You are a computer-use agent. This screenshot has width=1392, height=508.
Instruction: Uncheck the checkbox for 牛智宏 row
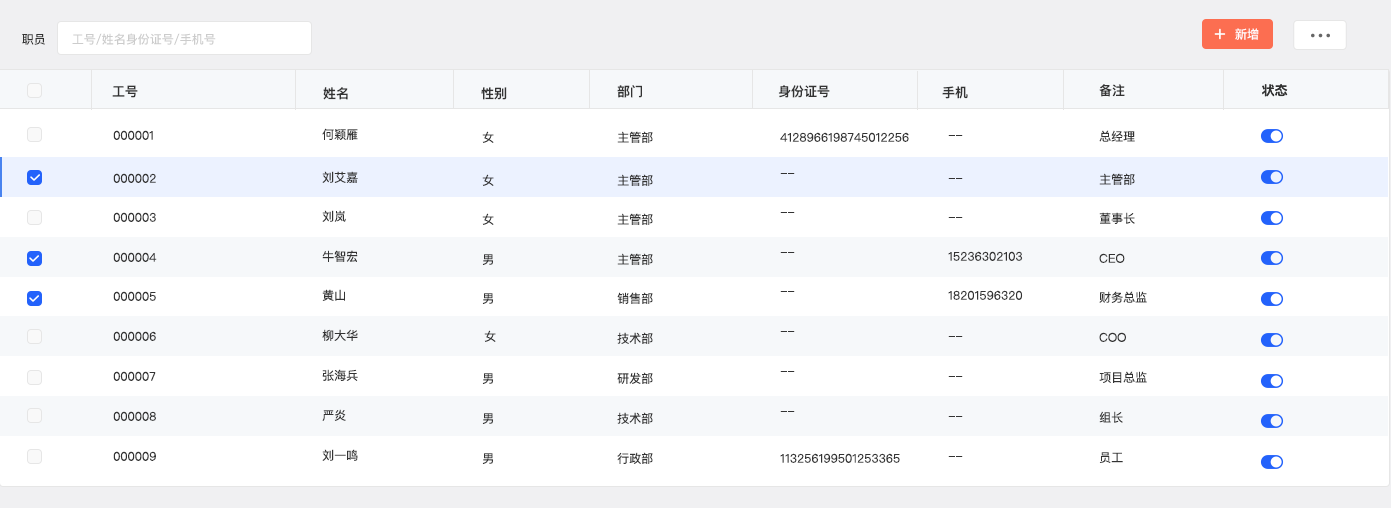(35, 258)
